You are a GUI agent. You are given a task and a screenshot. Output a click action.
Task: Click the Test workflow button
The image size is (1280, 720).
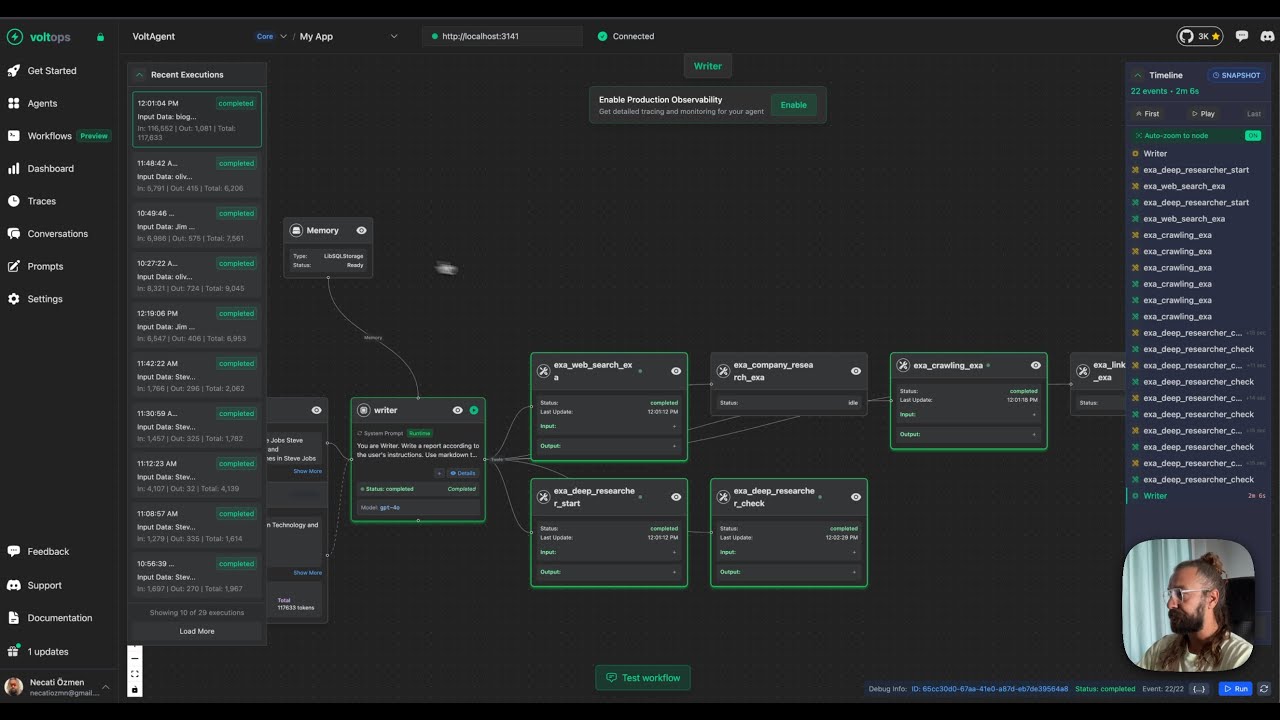tap(642, 678)
